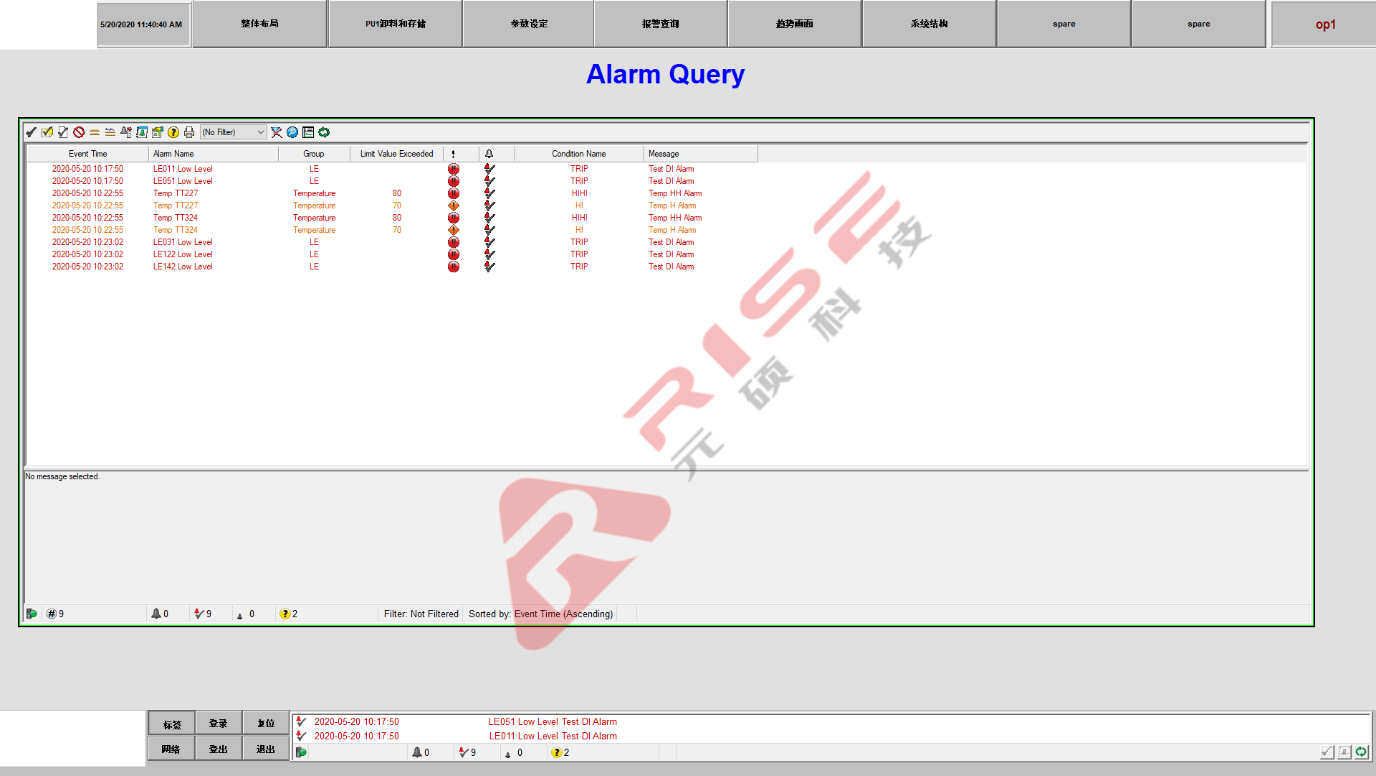Click the funnel with red X icon
1376x776 pixels.
[276, 132]
